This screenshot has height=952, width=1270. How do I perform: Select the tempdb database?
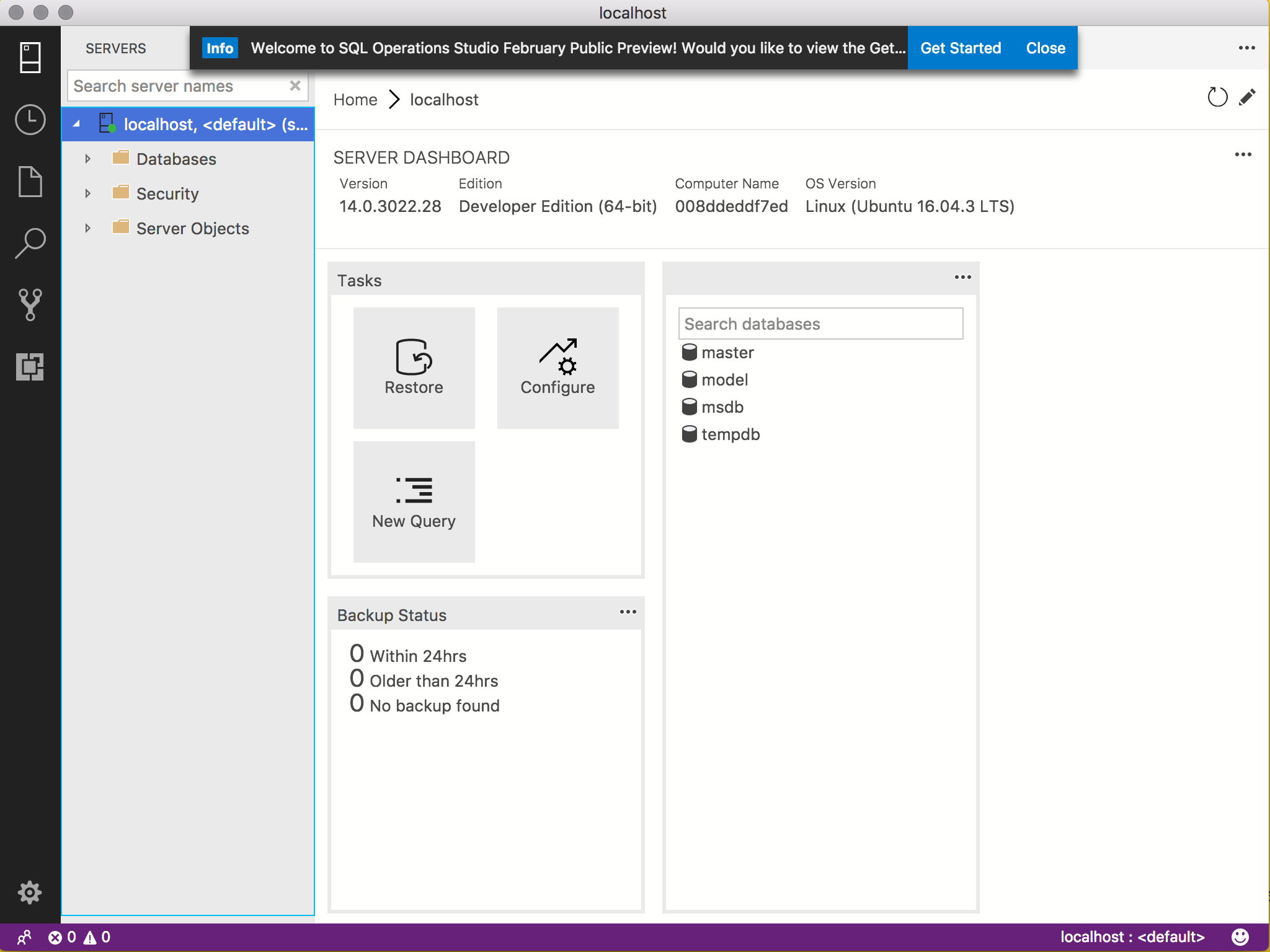(x=730, y=433)
